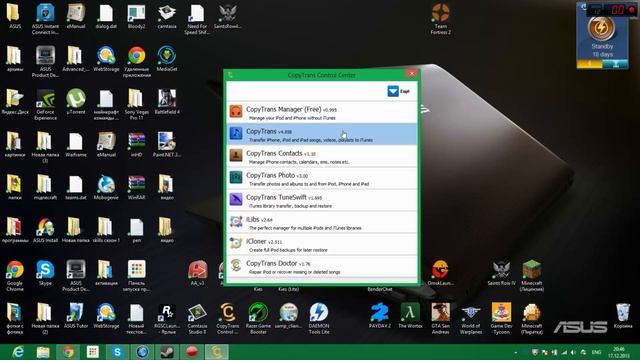This screenshot has height=360, width=640.
Task: Switch the ENG input language indicator
Action: 596,352
